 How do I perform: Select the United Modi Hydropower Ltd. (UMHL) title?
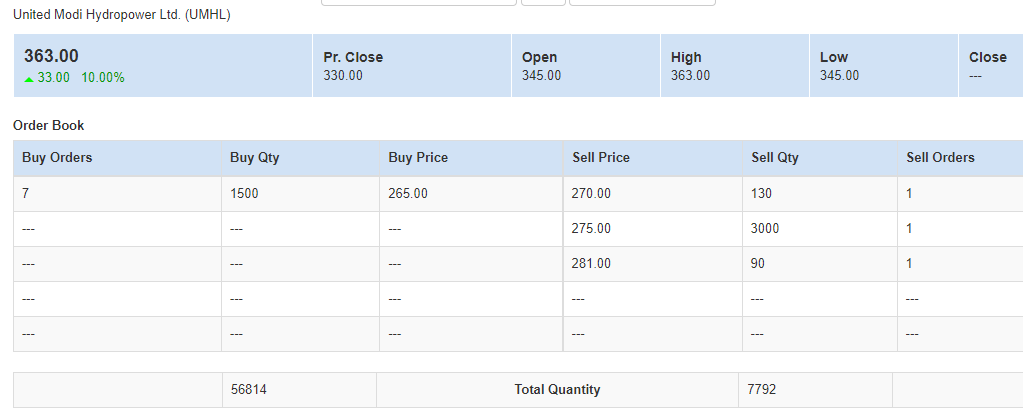tap(121, 14)
